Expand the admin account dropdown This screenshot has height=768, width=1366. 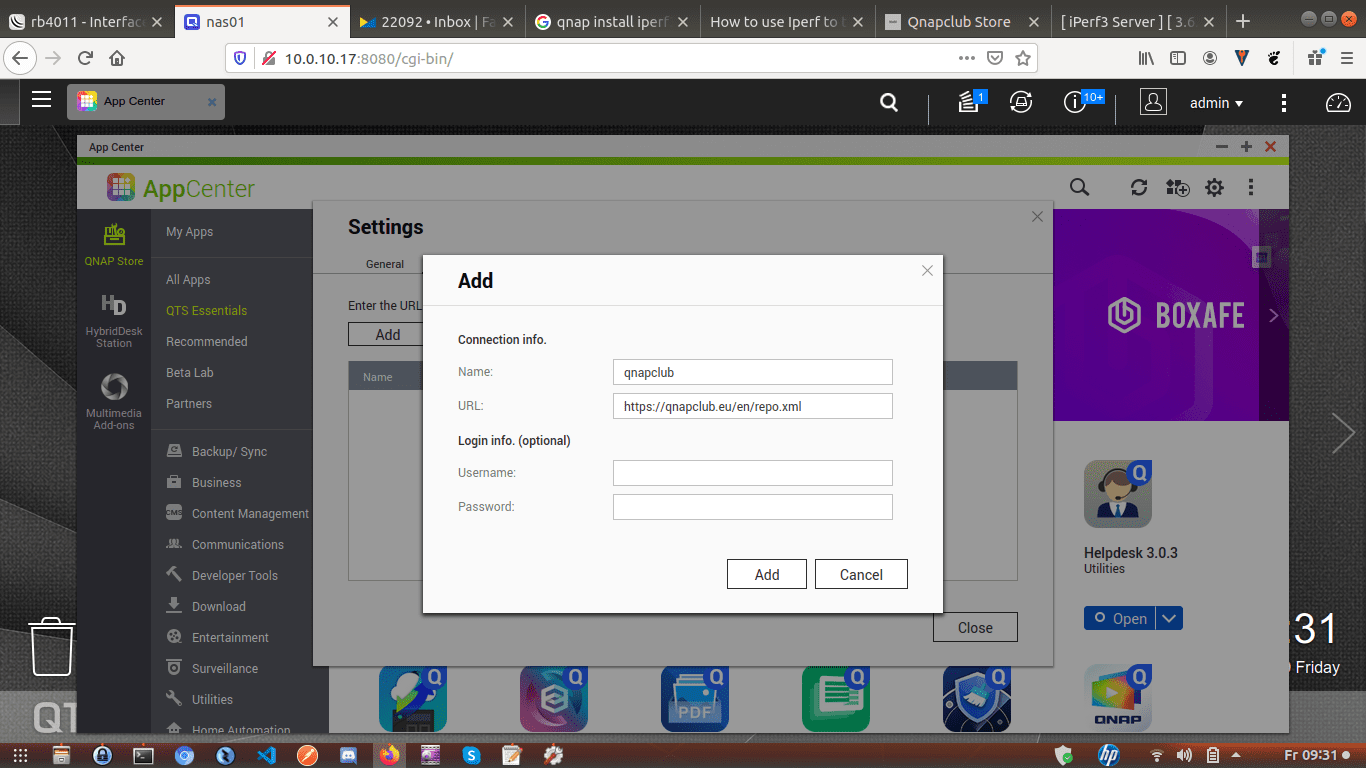tap(1216, 103)
